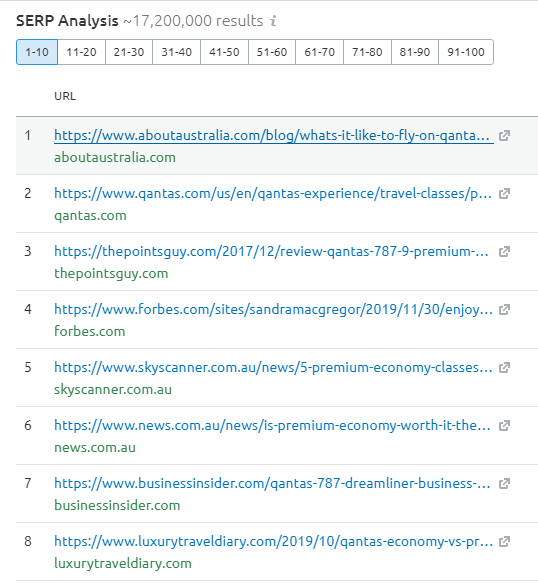
Task: Click the green luxurytraveldiary.com domain text
Action: point(123,563)
